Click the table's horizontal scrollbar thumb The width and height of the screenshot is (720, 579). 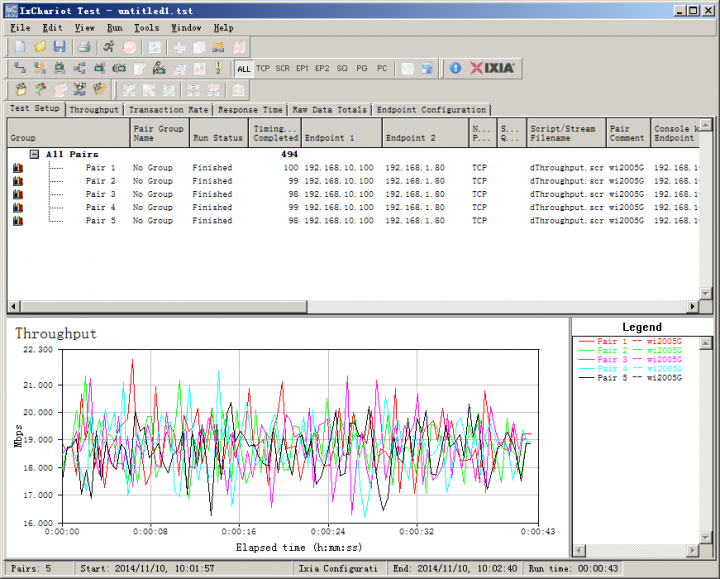pyautogui.click(x=164, y=306)
